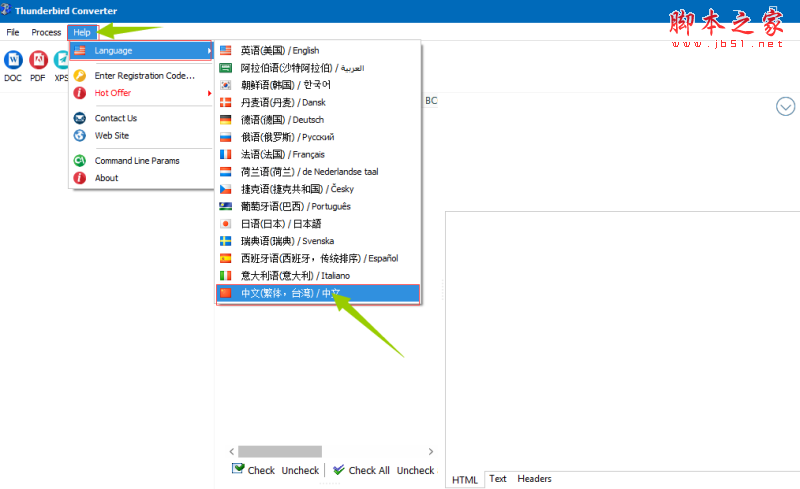Click the Sweden flag icon
Screen dimensions: 800x489
click(x=226, y=241)
